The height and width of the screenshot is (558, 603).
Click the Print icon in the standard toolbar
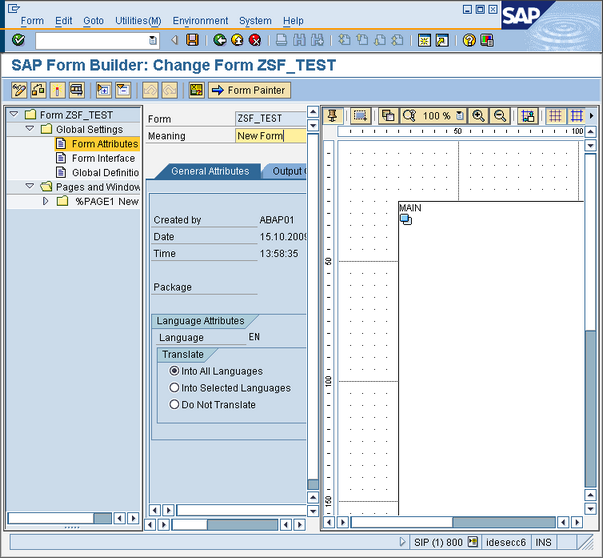point(282,40)
